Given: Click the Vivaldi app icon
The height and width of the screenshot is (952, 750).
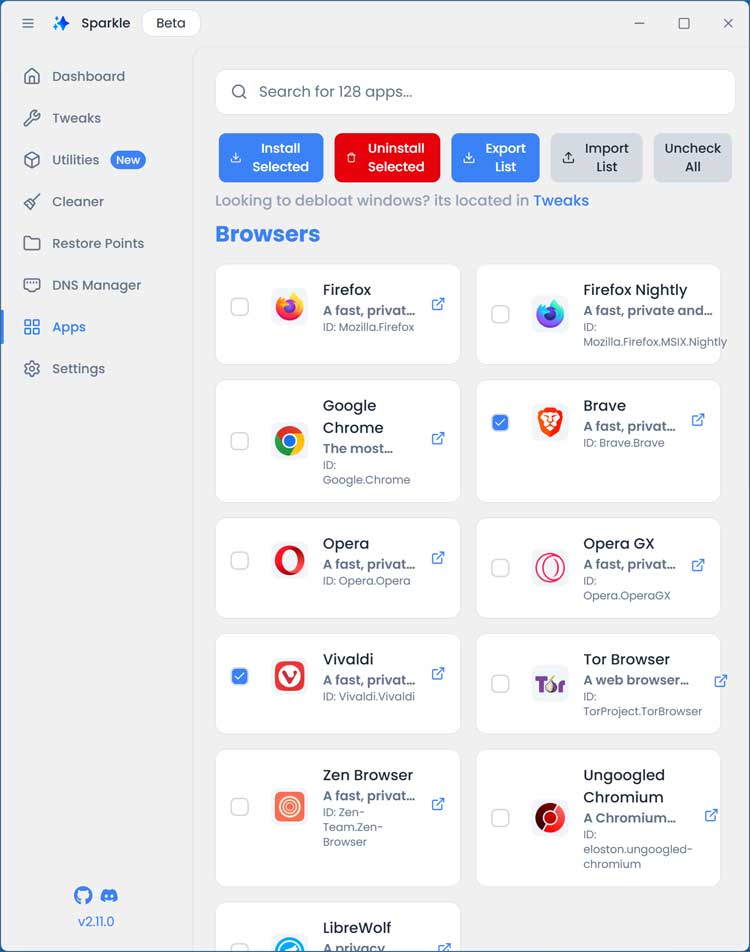Looking at the screenshot, I should pyautogui.click(x=289, y=676).
